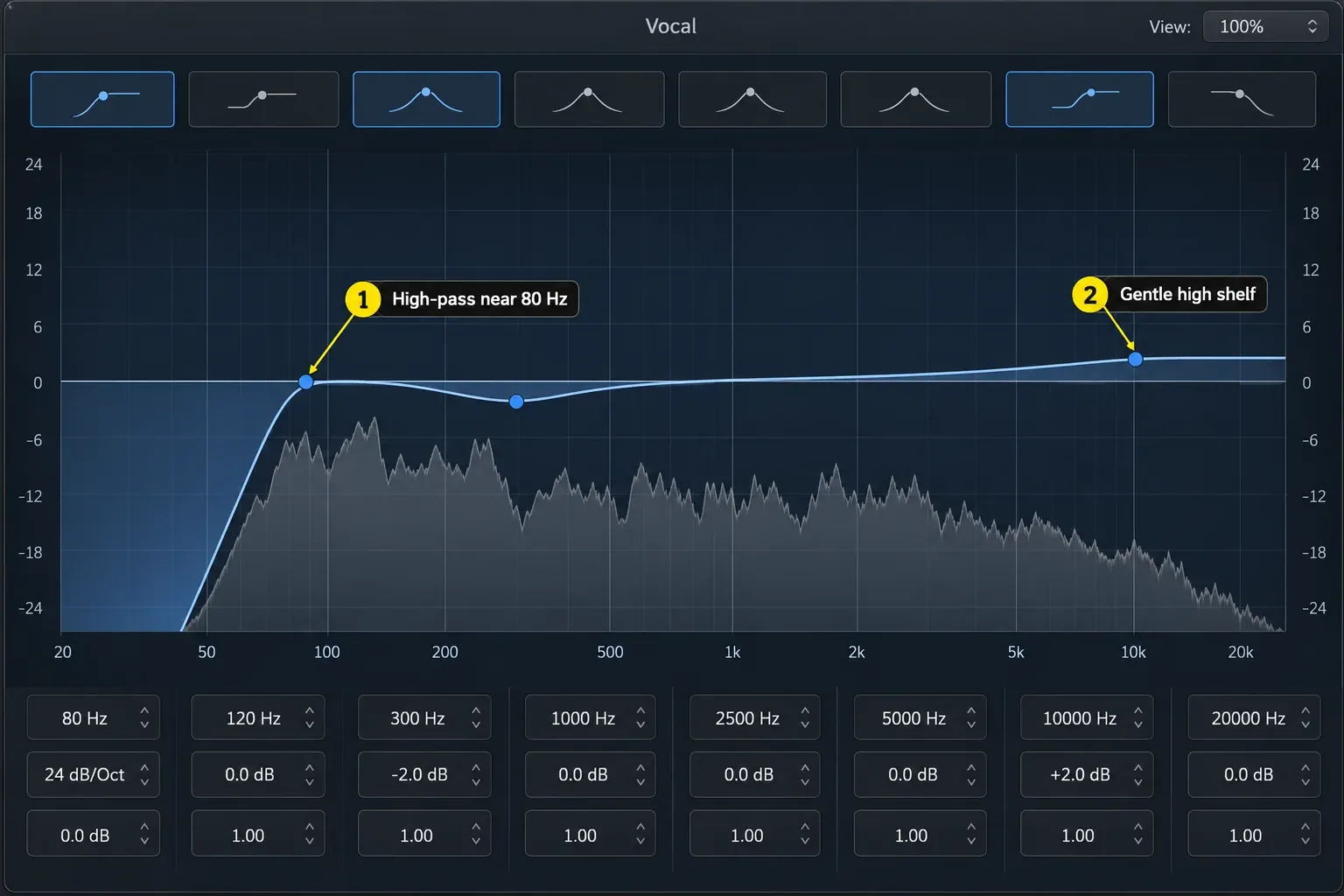Viewport: 1344px width, 896px height.
Task: Click the stepper arrows on the 5000 Hz field
Action: [x=971, y=718]
